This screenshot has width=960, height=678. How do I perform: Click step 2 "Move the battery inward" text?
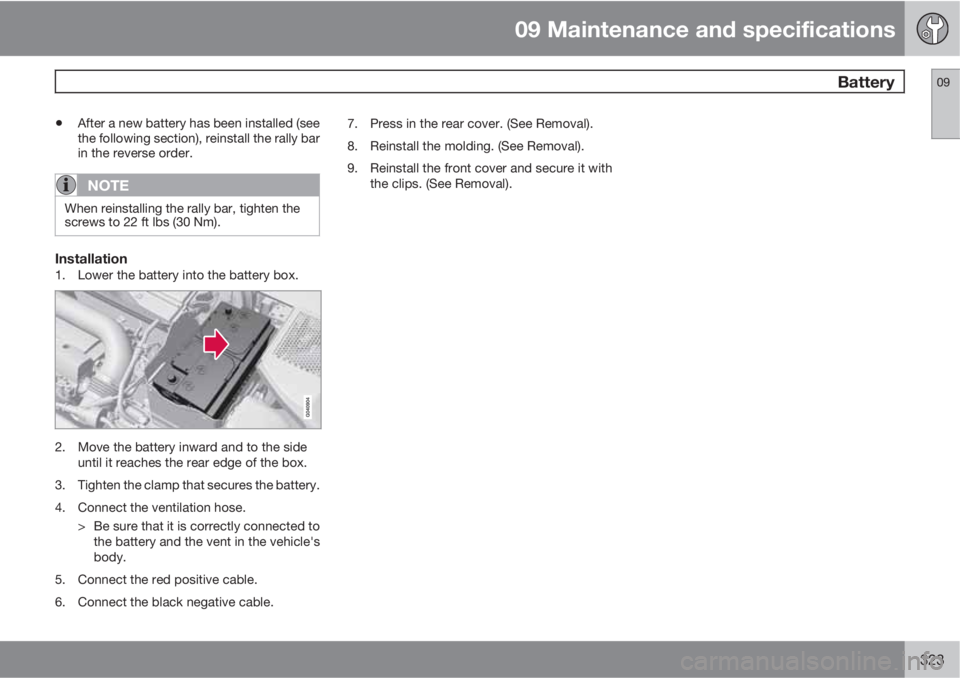coord(192,455)
